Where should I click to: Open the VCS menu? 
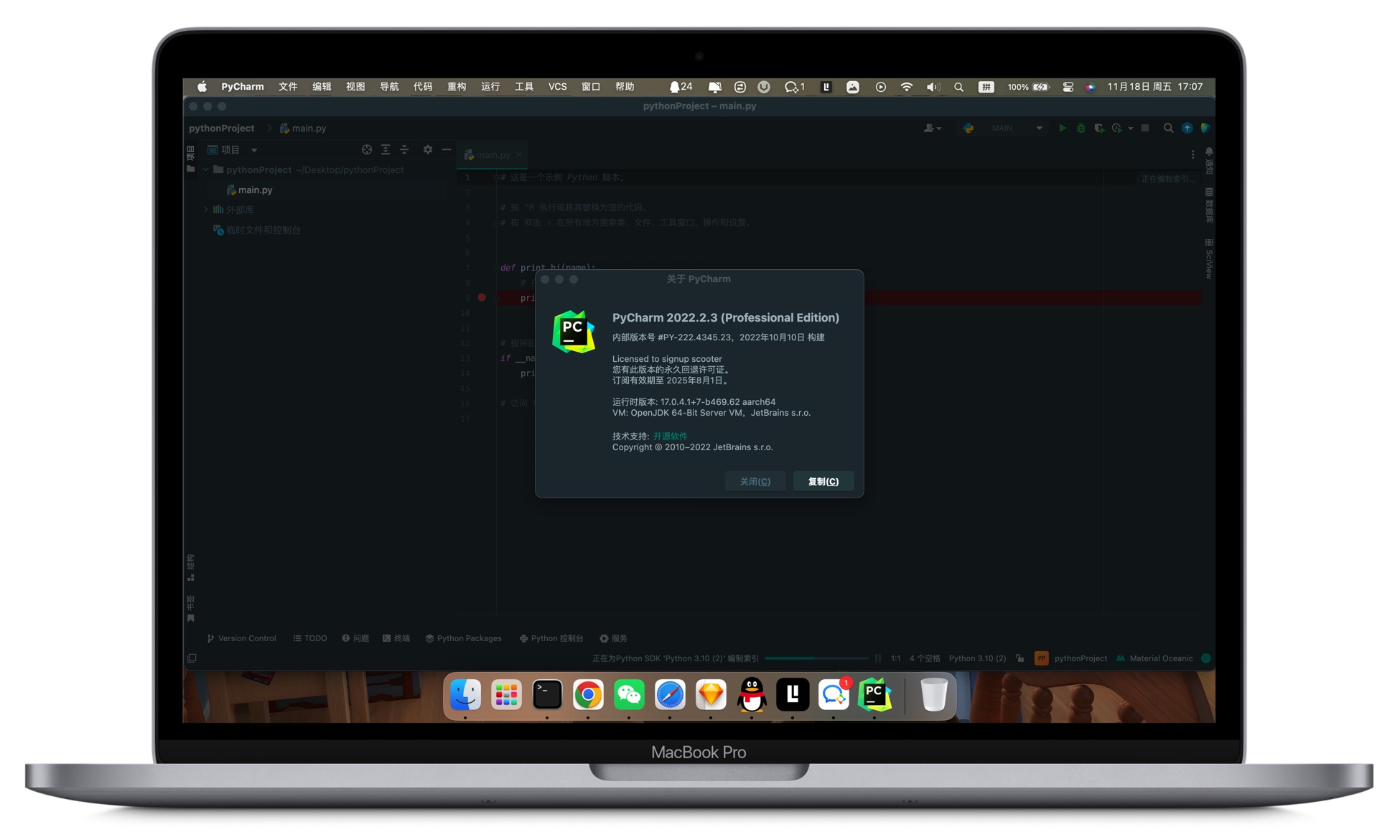[558, 87]
